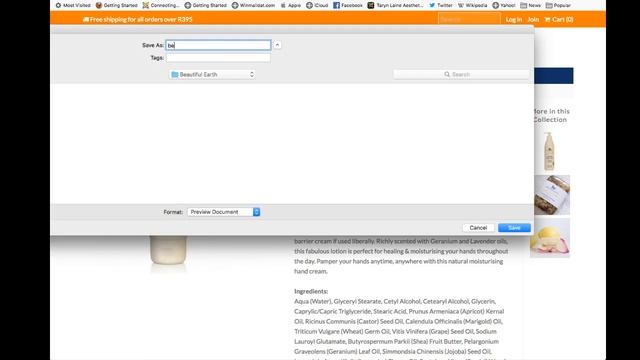Click the website search box in the orange bar
The image size is (640, 360).
click(x=469, y=19)
